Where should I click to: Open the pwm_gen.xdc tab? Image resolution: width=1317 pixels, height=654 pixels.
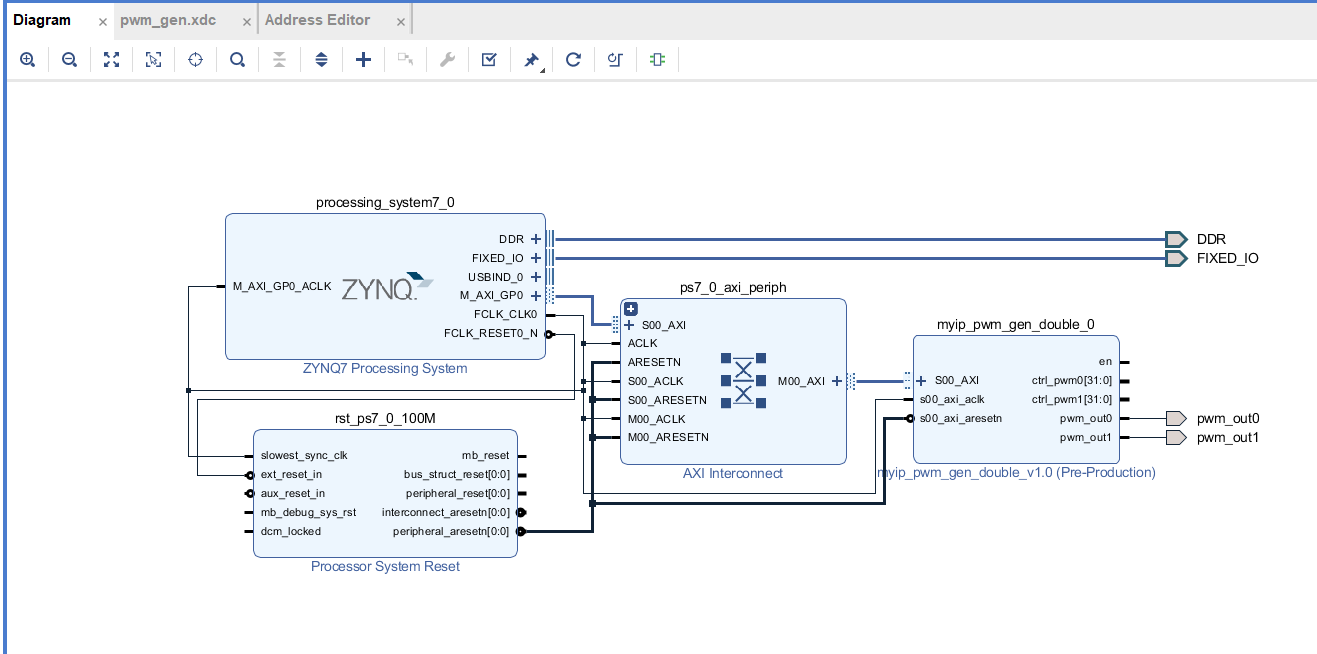coord(168,20)
